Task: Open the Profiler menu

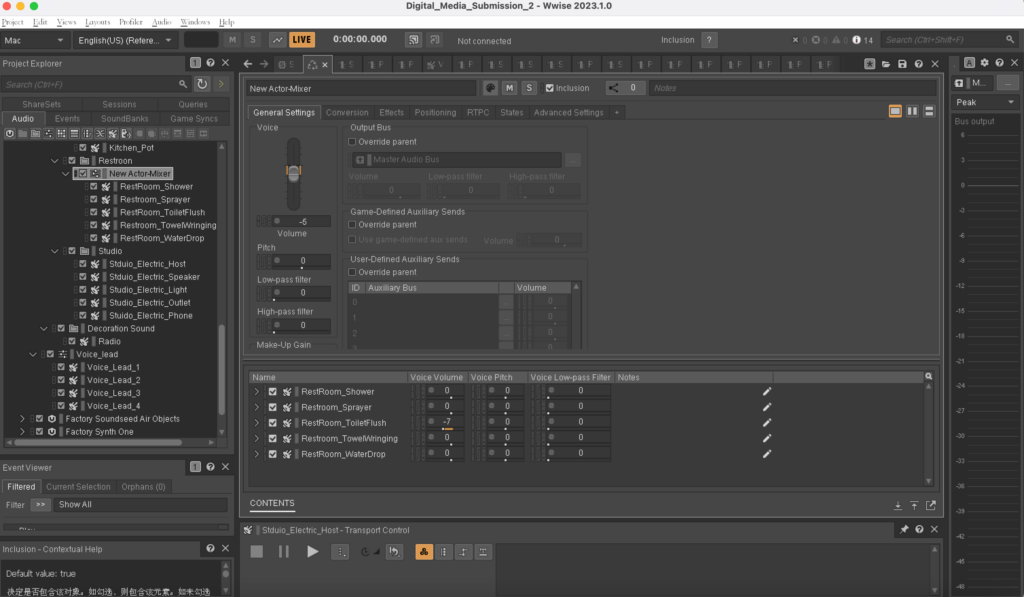Action: point(130,21)
